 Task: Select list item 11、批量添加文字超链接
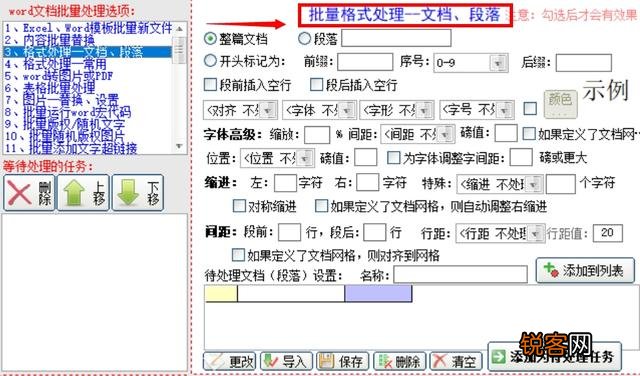click(71, 148)
